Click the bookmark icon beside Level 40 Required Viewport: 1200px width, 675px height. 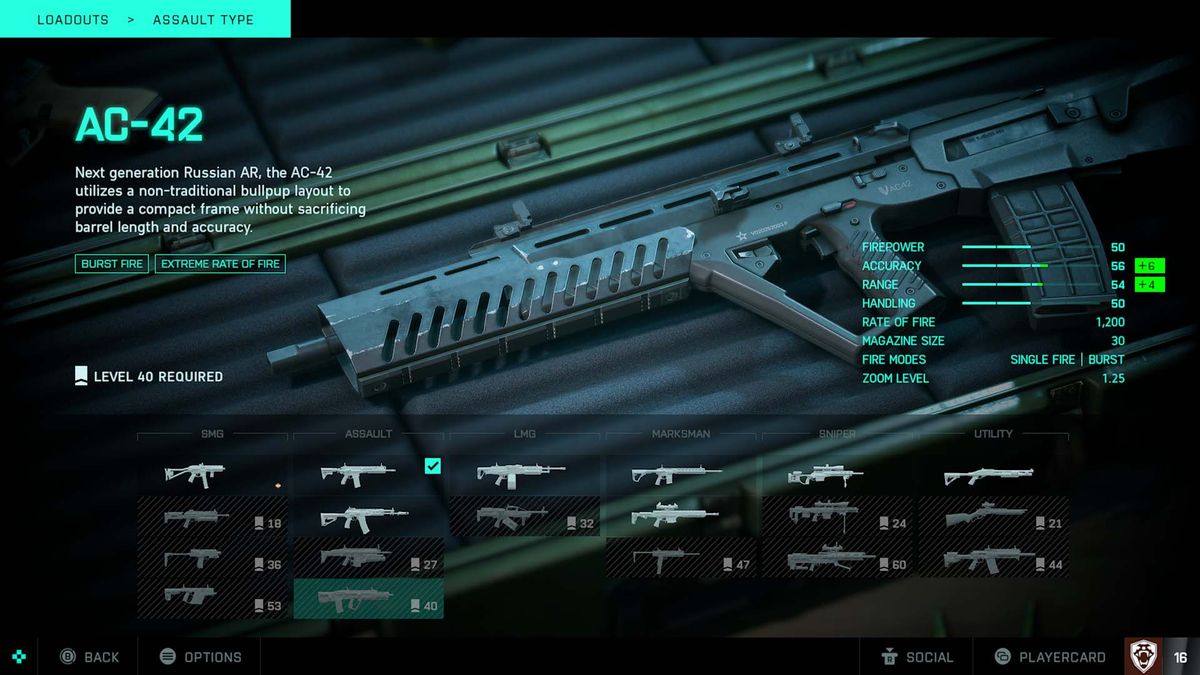pyautogui.click(x=81, y=376)
